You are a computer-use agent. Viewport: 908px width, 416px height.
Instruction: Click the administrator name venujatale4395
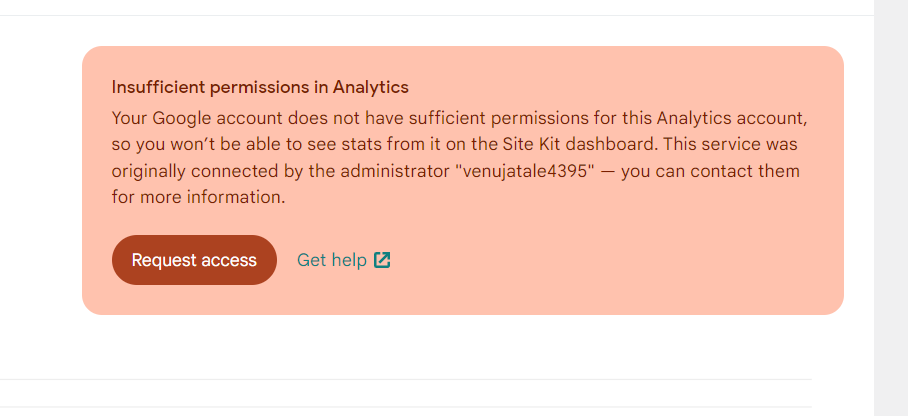528,171
